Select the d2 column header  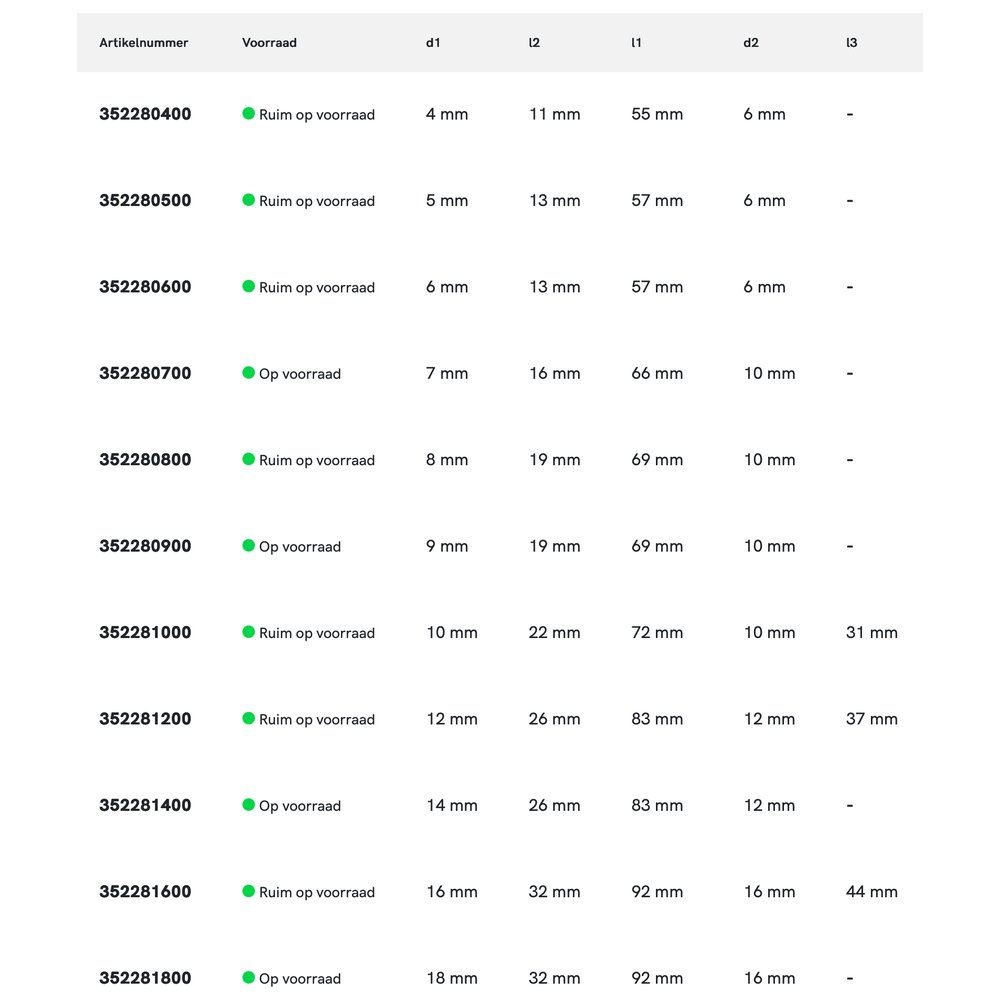pyautogui.click(x=751, y=43)
